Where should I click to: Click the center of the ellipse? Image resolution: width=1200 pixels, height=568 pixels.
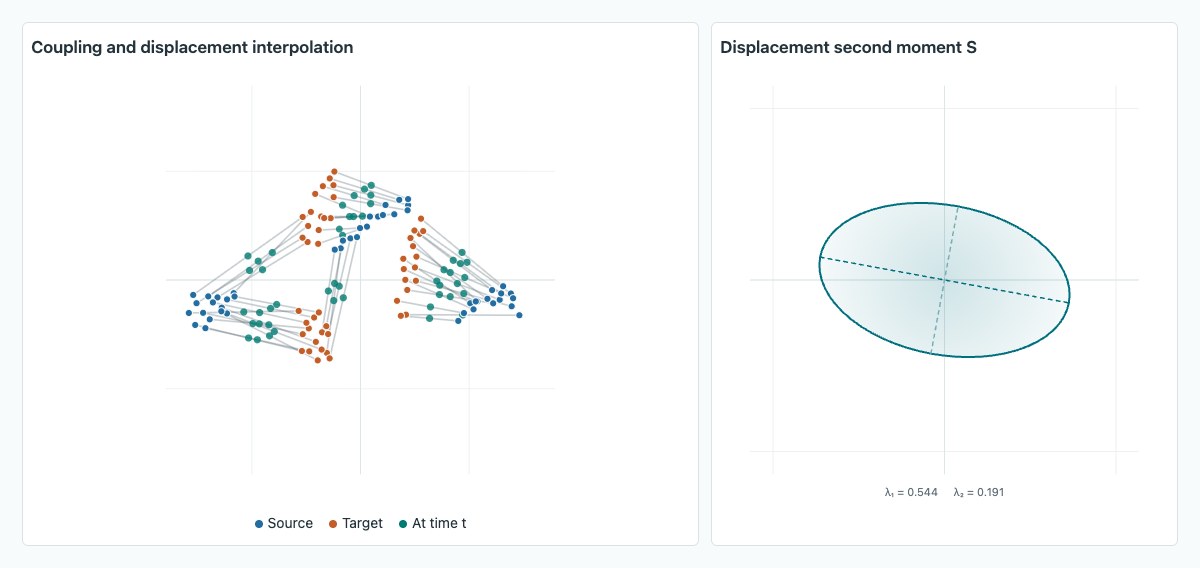945,280
